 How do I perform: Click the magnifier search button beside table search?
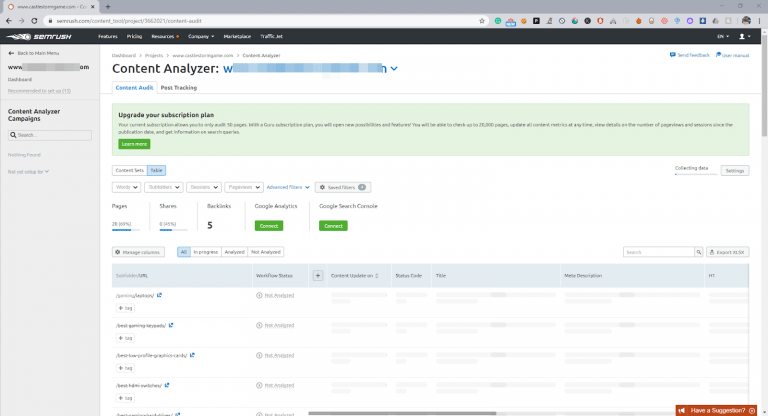(699, 252)
